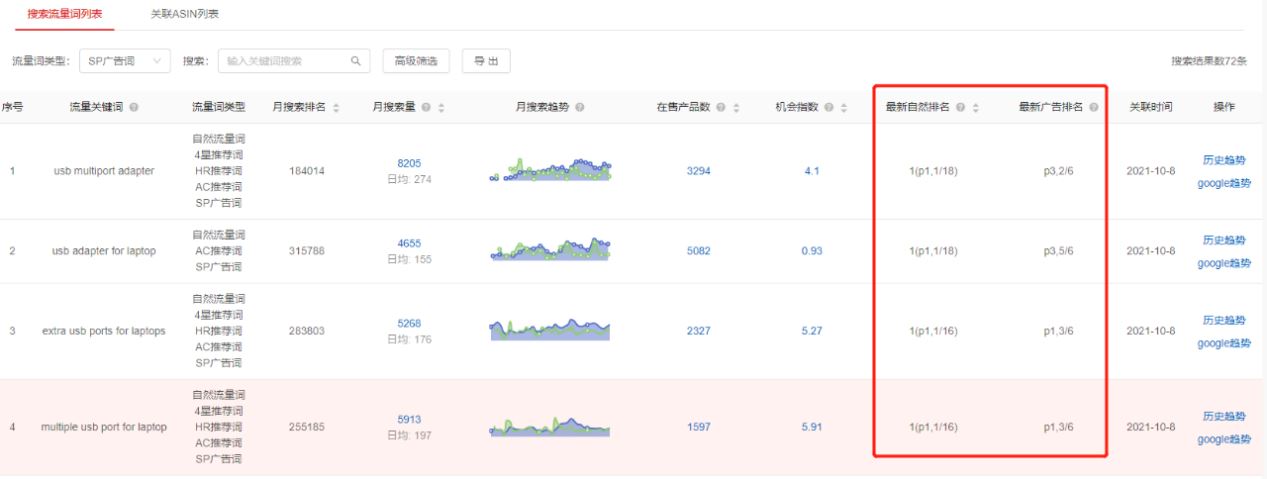Click monthly search volume 5913
This screenshot has height=479, width=1267.
click(410, 419)
